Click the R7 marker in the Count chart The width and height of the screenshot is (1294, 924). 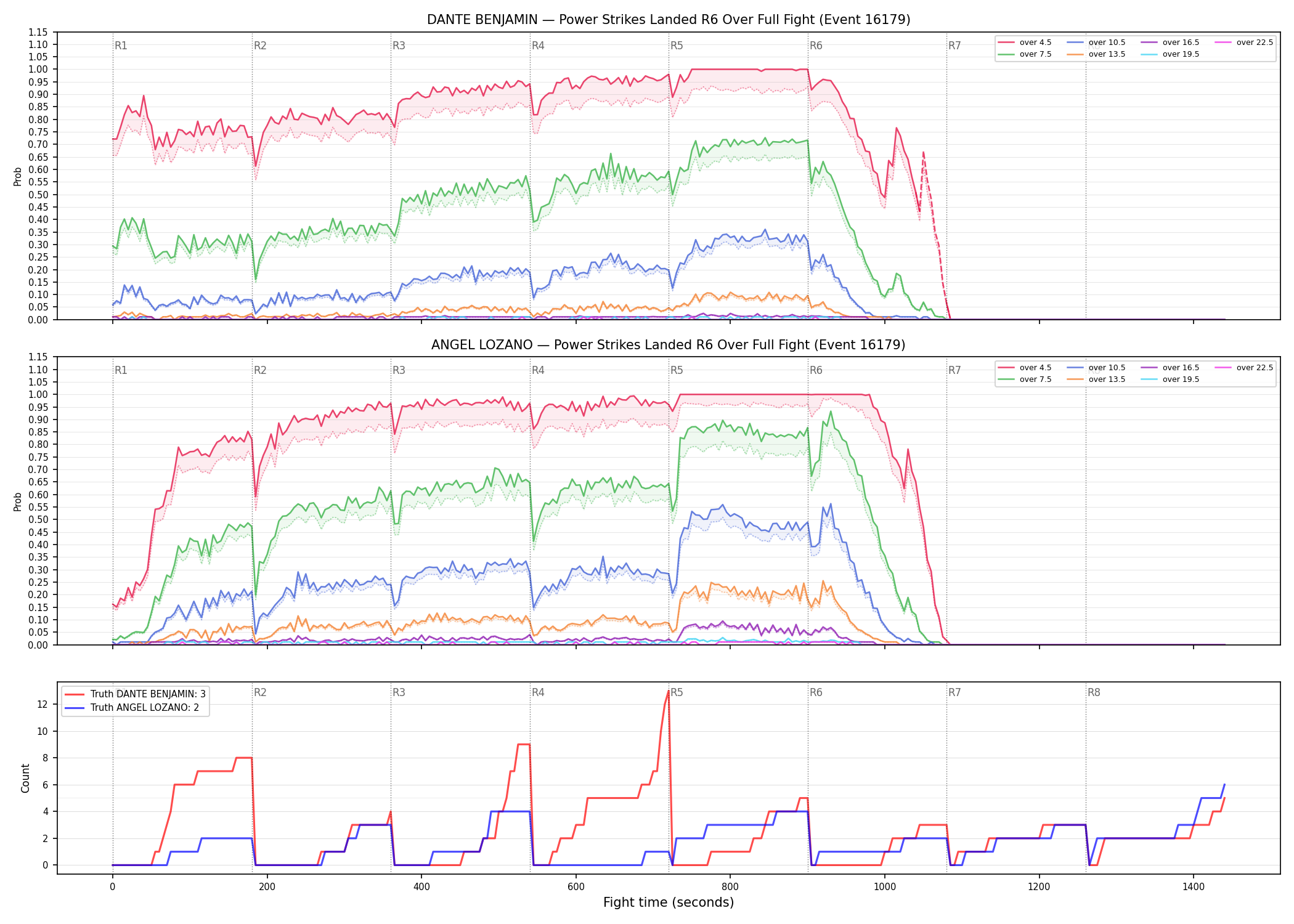click(x=954, y=692)
